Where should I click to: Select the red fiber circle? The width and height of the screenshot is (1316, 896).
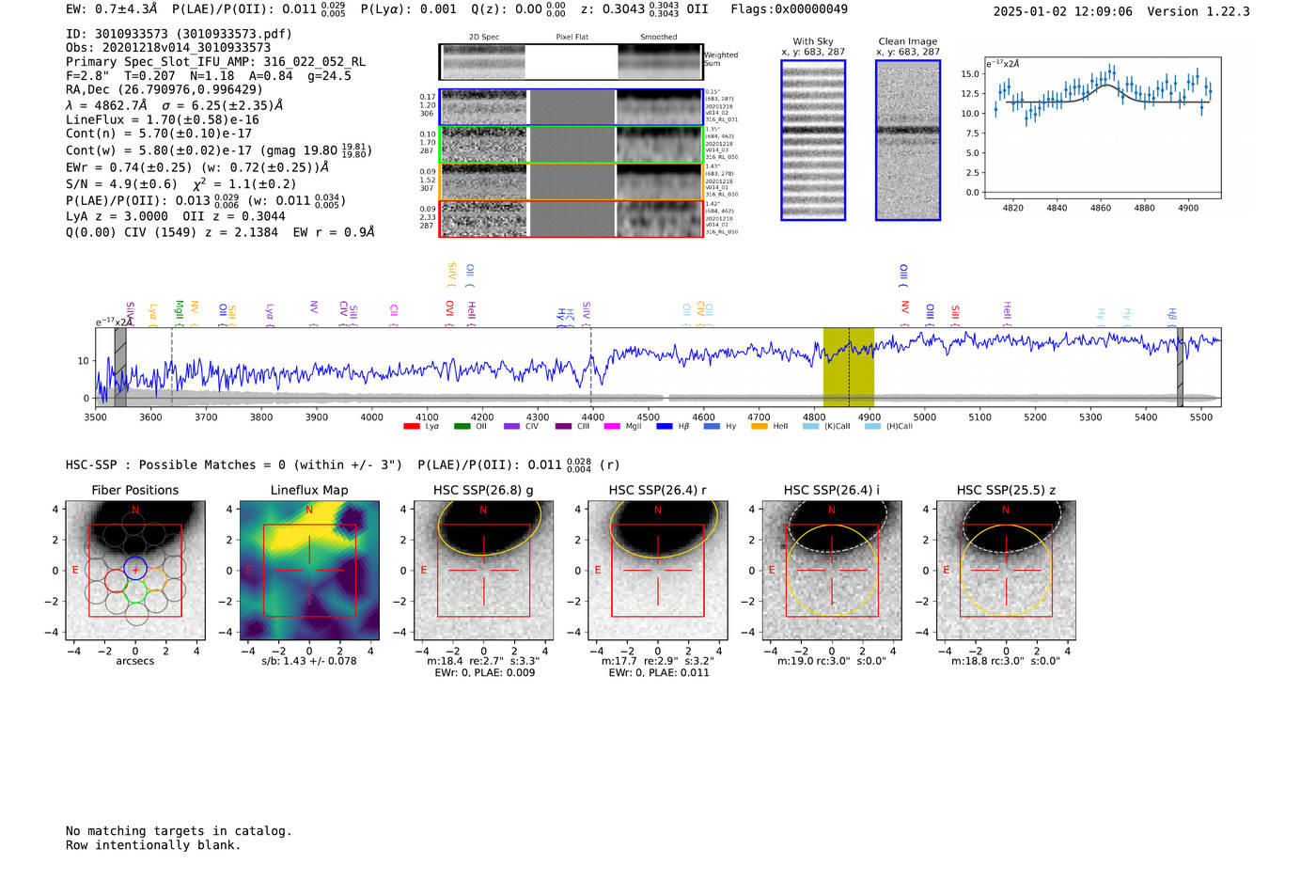[116, 580]
